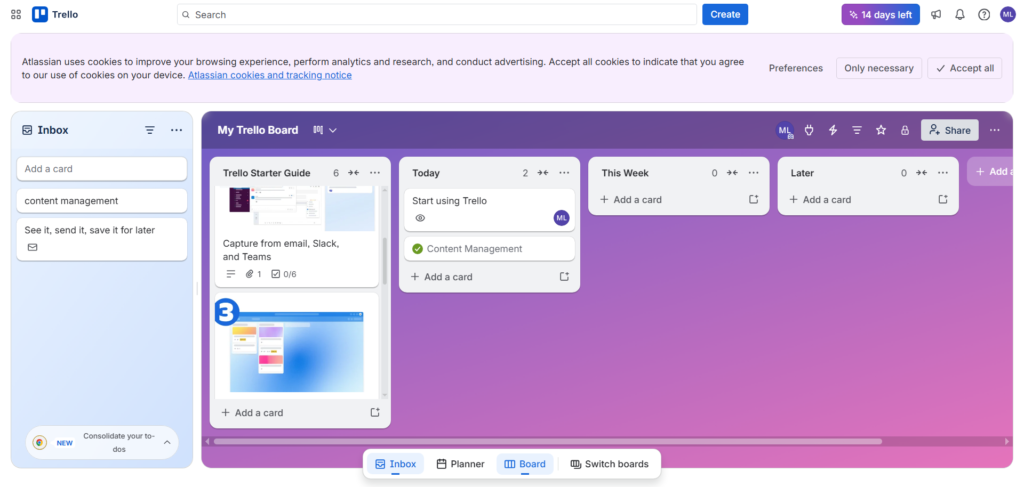1024x487 pixels.
Task: Toggle the Board tab in bottom bar
Action: [525, 464]
